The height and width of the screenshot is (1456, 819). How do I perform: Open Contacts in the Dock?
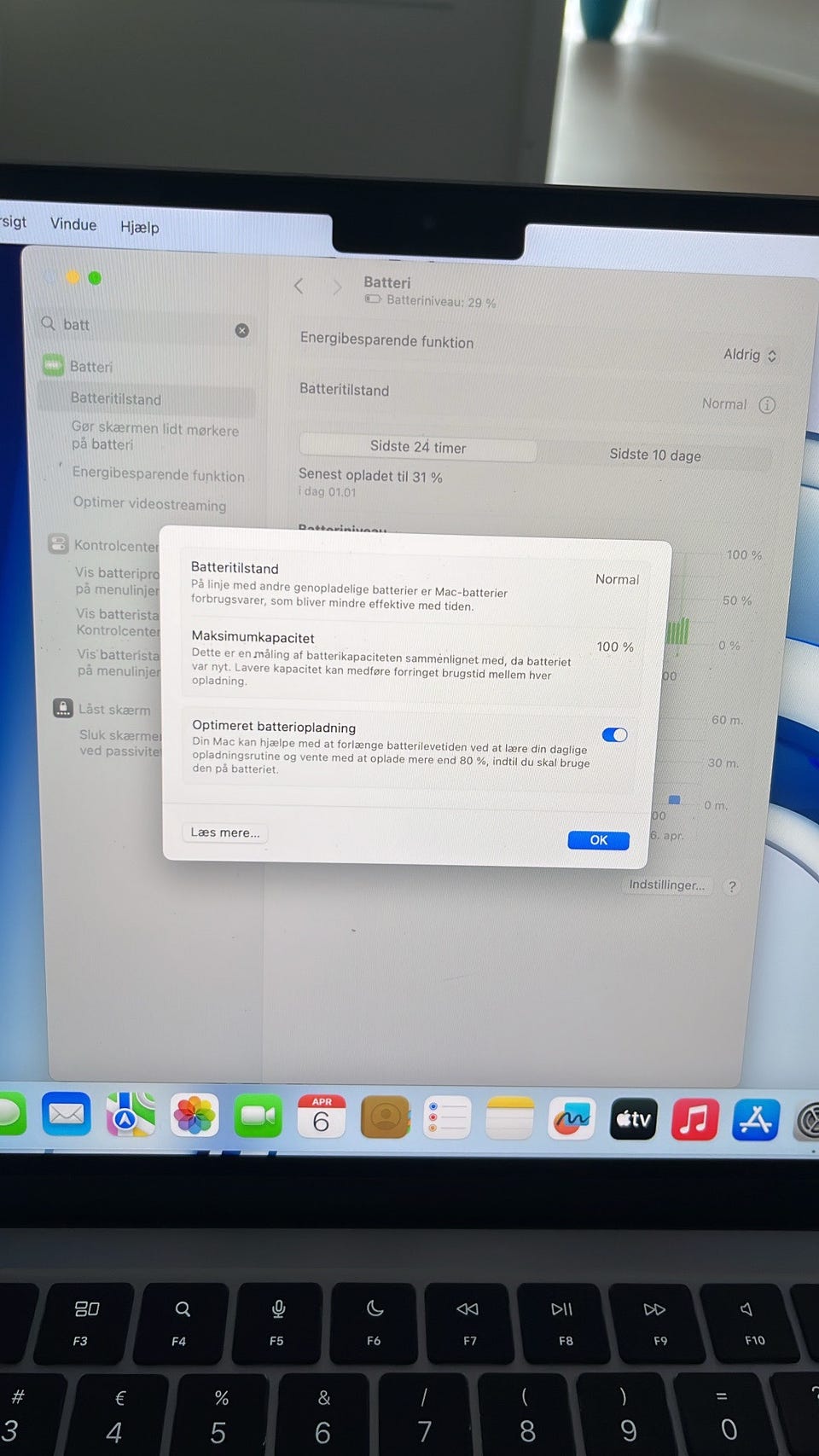[x=386, y=1117]
